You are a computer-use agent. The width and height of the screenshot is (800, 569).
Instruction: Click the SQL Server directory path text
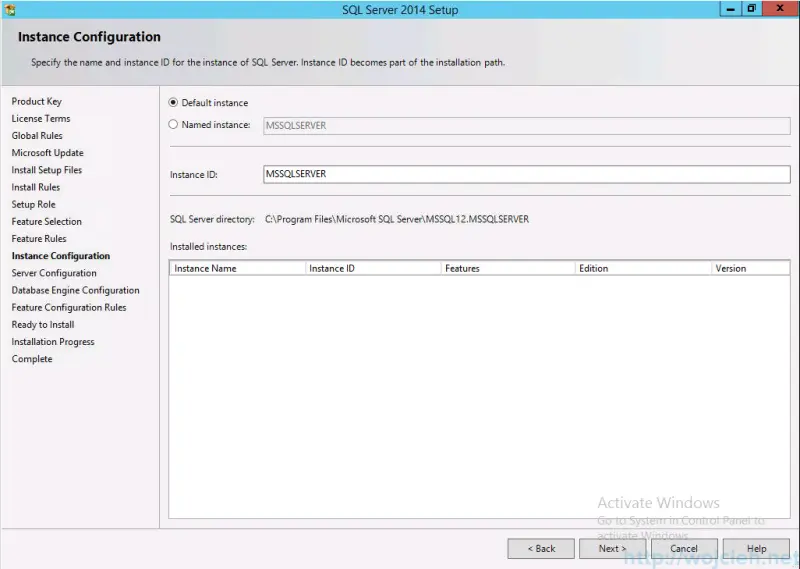pyautogui.click(x=397, y=219)
